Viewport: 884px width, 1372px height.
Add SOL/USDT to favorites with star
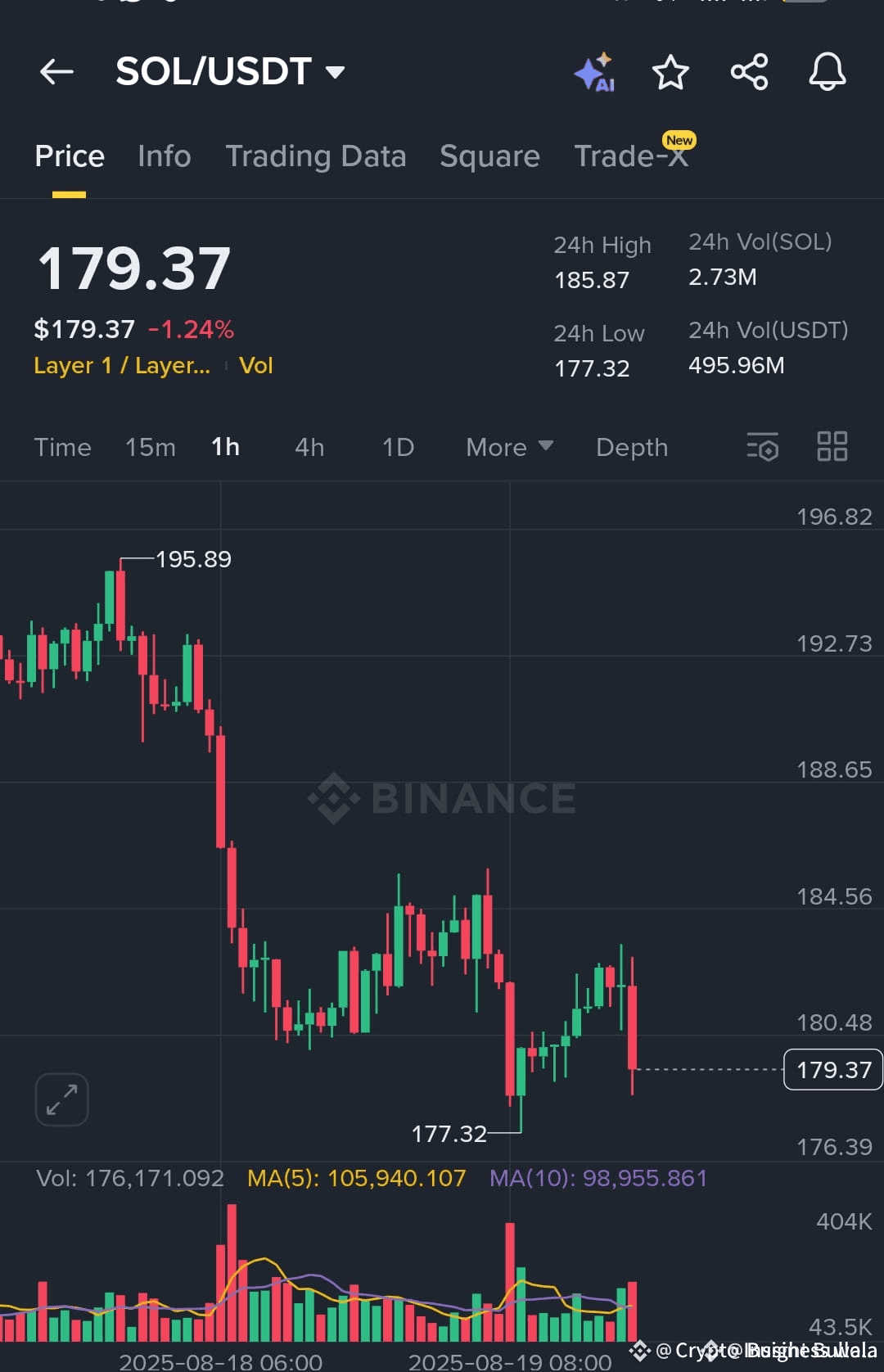(x=670, y=72)
